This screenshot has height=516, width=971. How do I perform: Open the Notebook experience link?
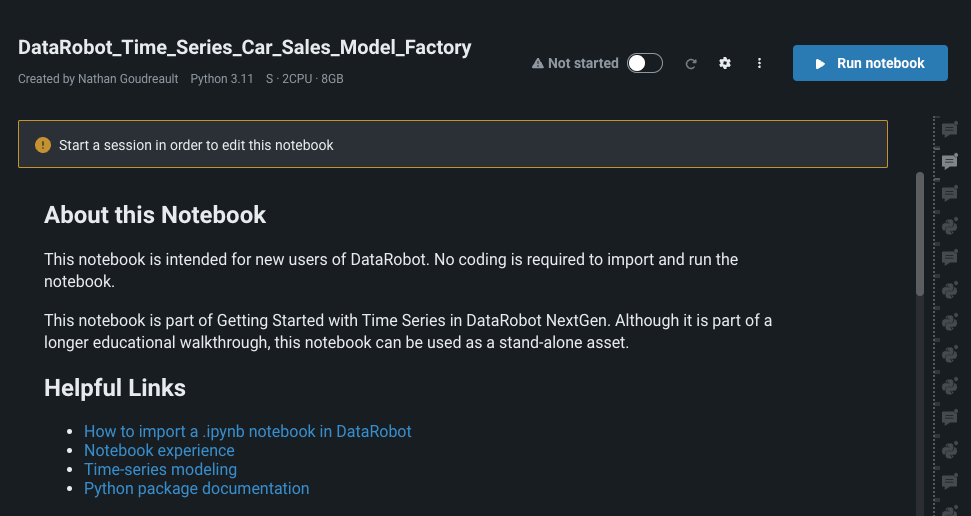point(159,450)
